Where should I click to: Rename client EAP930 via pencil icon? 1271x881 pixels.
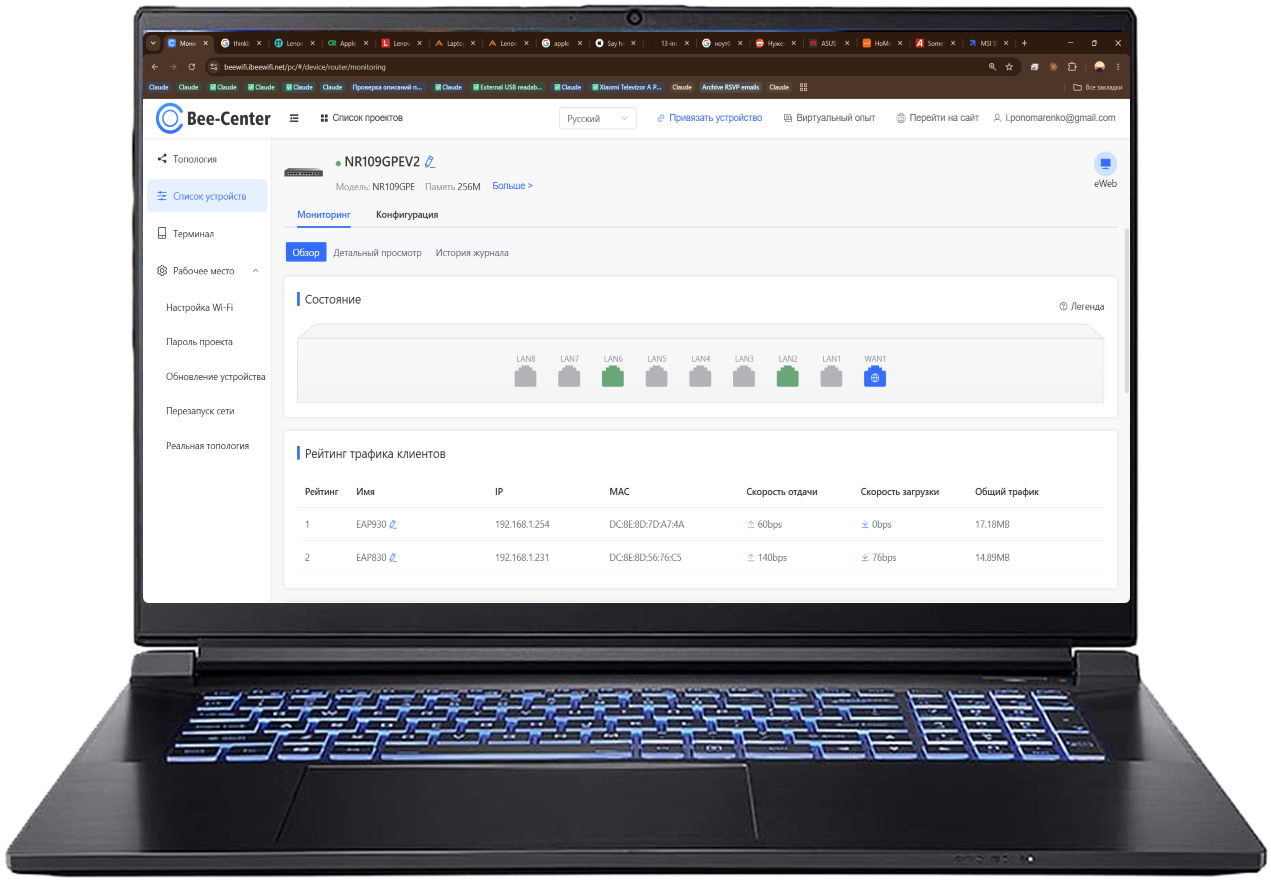coord(393,524)
